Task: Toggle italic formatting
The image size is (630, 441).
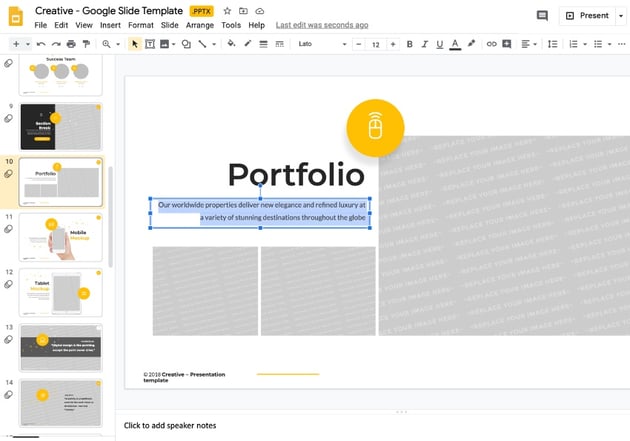Action: 424,44
